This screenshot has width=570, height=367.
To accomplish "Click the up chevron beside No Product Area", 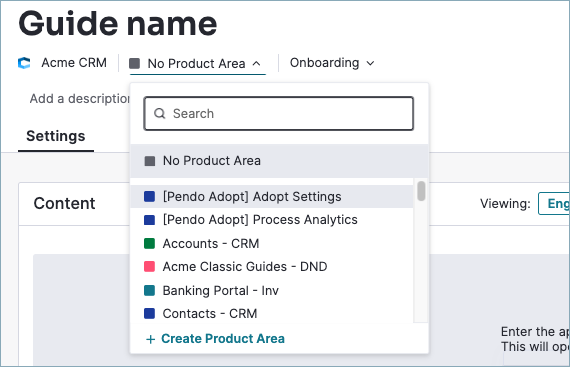I will [x=256, y=63].
